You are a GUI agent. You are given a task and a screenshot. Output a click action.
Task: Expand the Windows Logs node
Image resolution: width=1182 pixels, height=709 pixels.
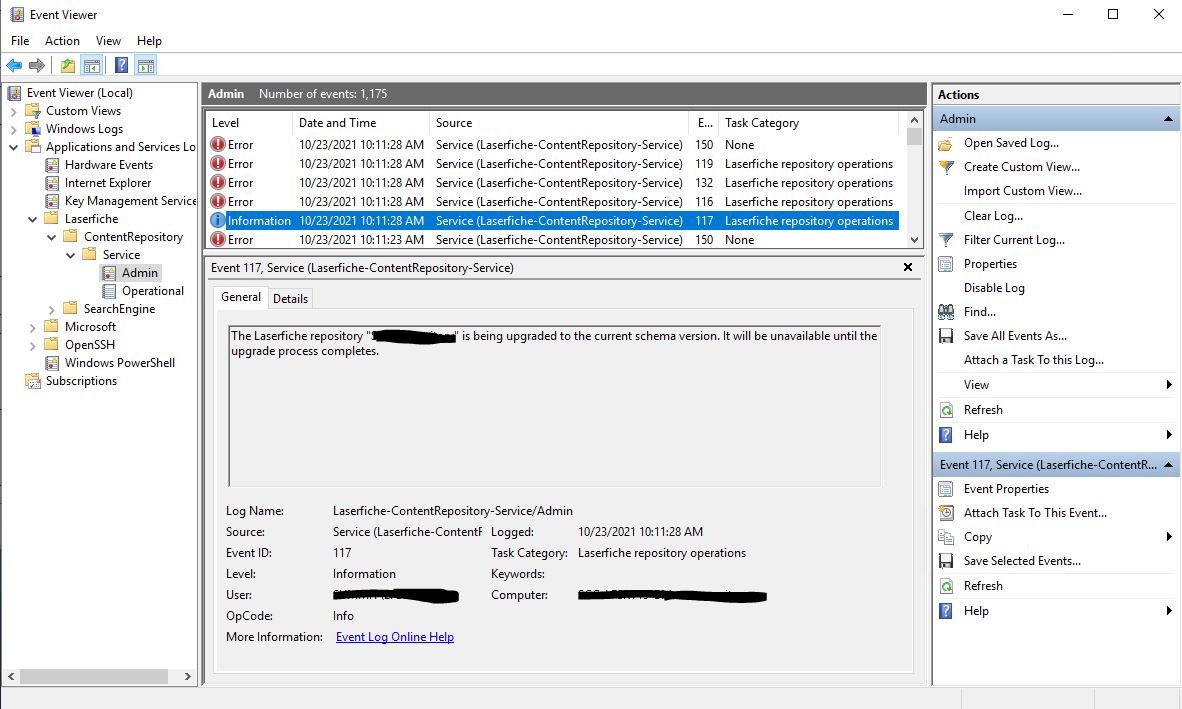14,129
